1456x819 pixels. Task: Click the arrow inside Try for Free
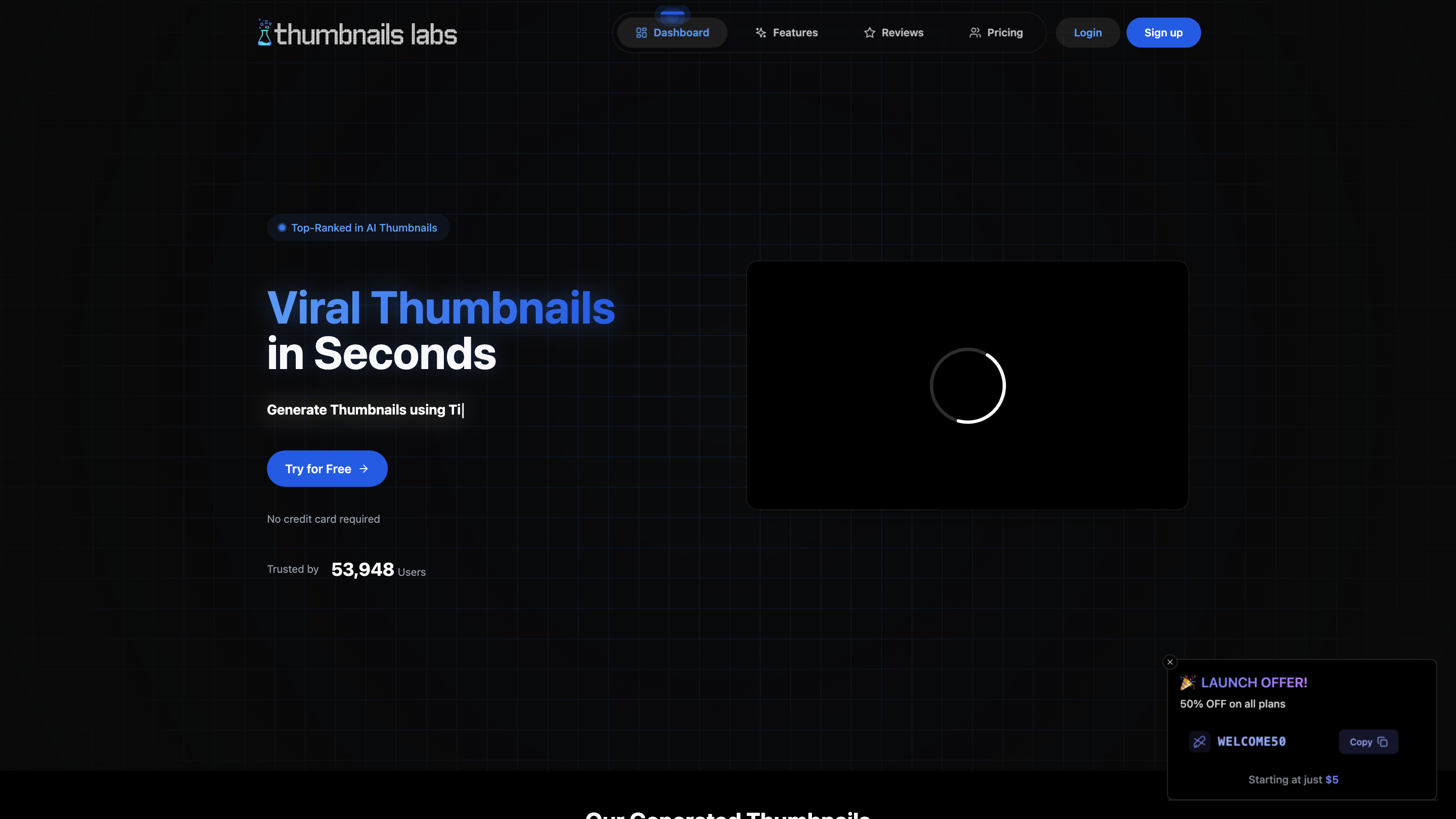click(x=365, y=468)
